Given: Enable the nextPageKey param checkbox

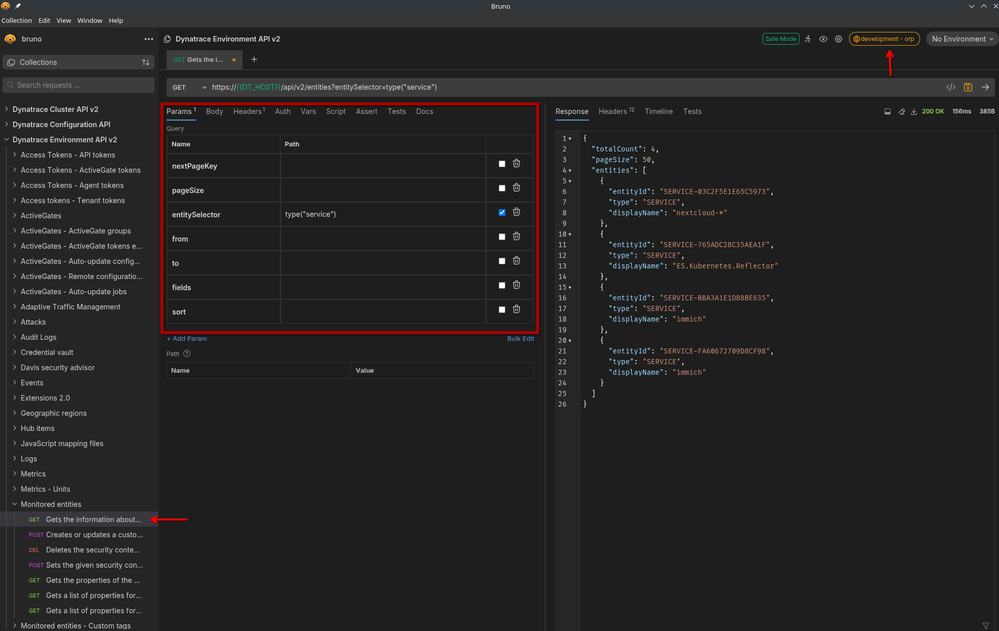Looking at the screenshot, I should pyautogui.click(x=502, y=164).
